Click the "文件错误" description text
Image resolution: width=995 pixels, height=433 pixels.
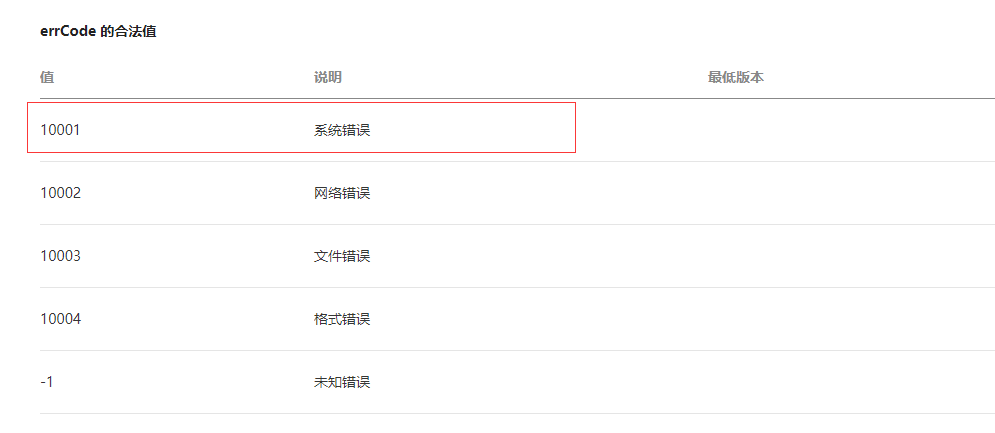[x=342, y=256]
